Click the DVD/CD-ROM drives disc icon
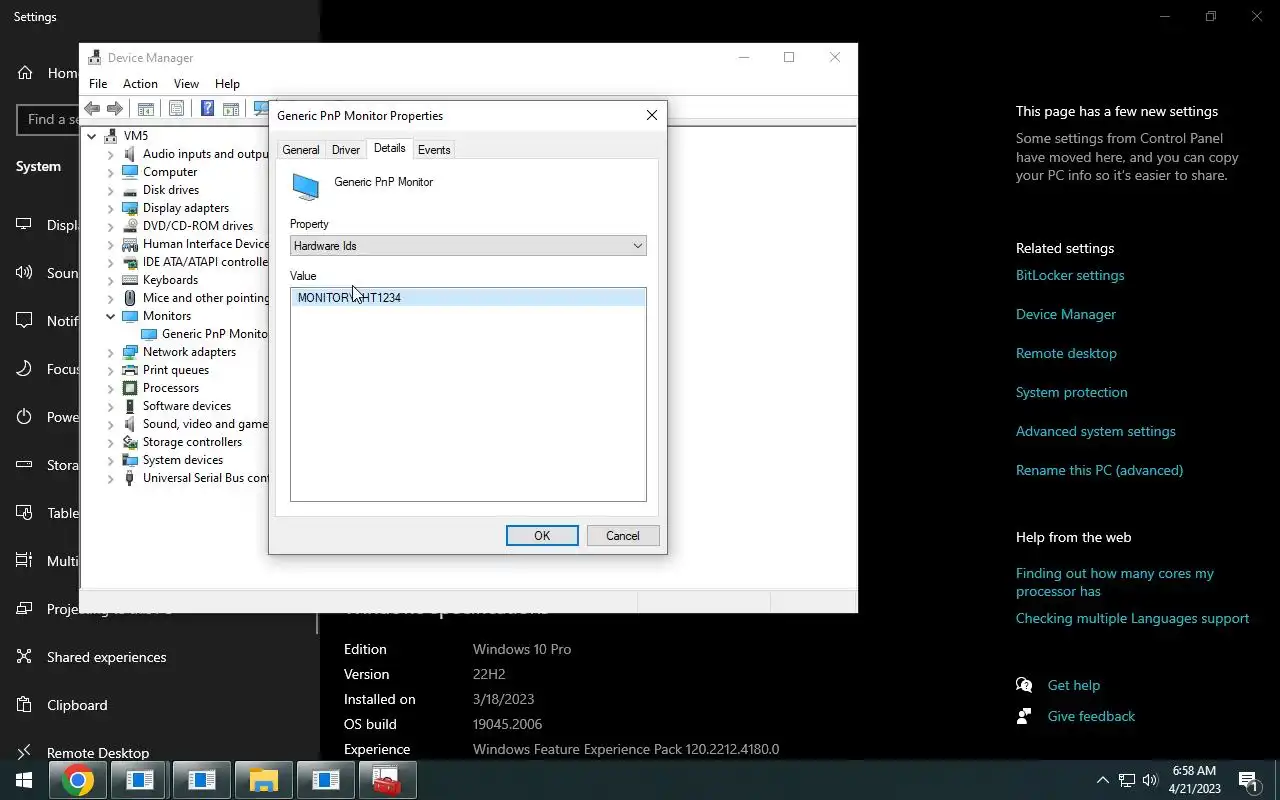The image size is (1280, 800). pyautogui.click(x=130, y=226)
